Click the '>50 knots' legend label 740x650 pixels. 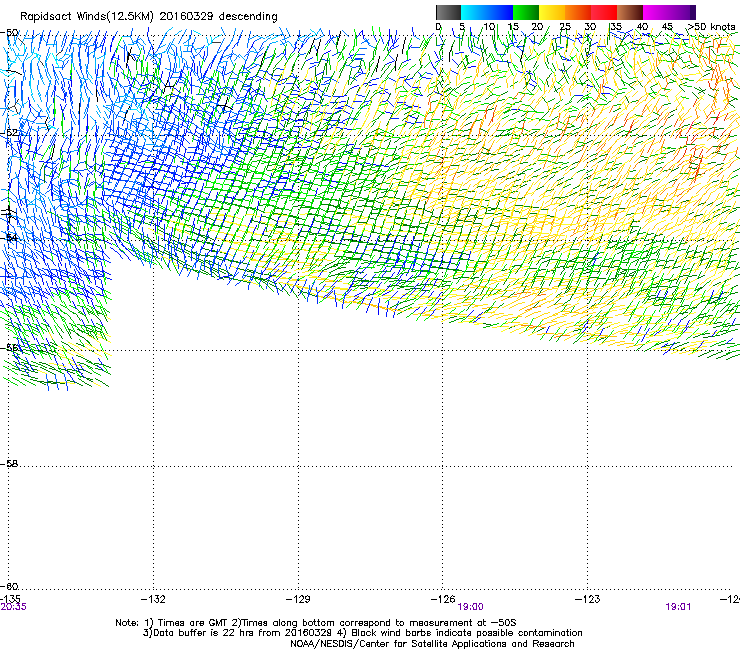(x=712, y=27)
